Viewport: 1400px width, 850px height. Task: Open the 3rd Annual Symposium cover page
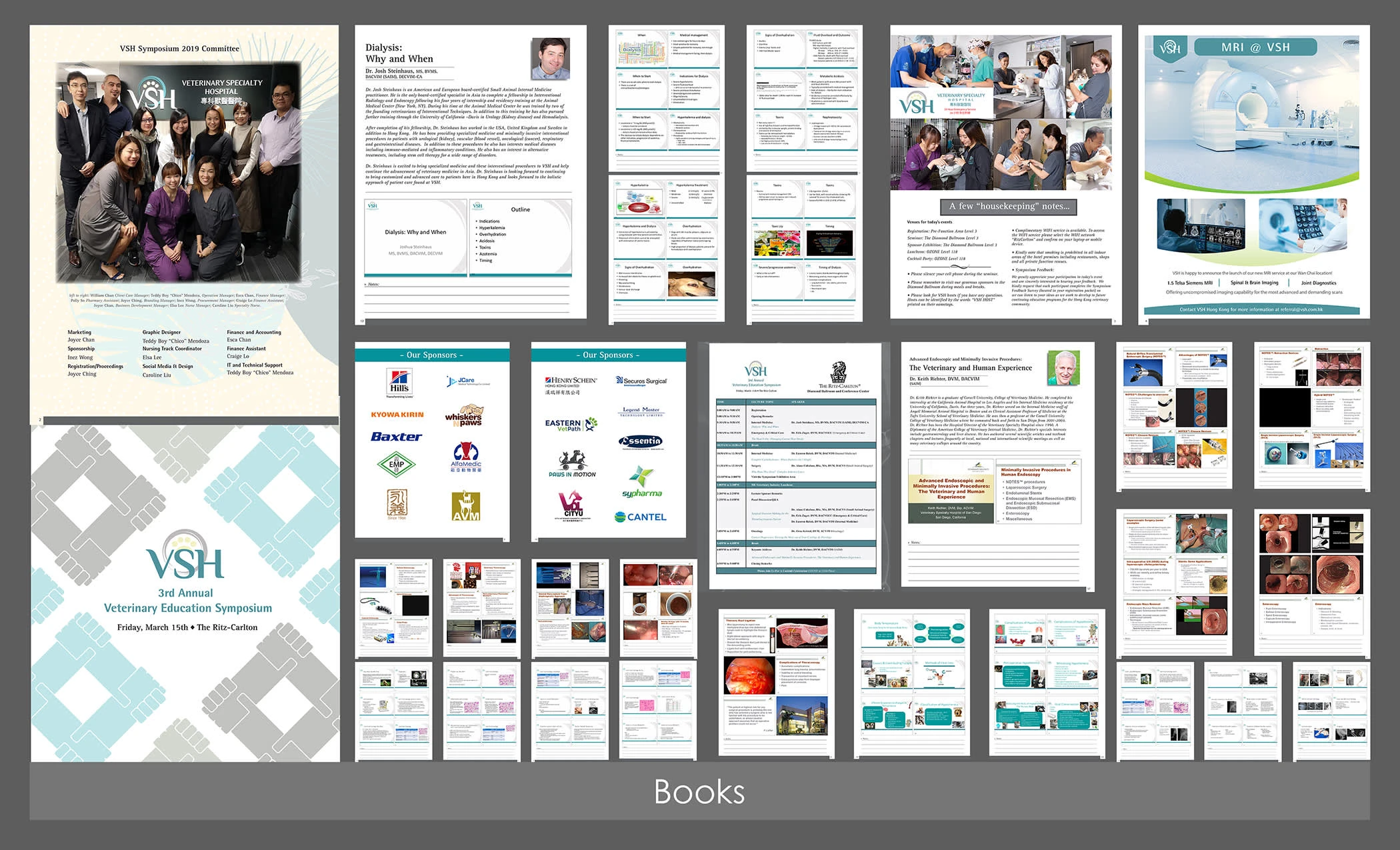tap(185, 593)
